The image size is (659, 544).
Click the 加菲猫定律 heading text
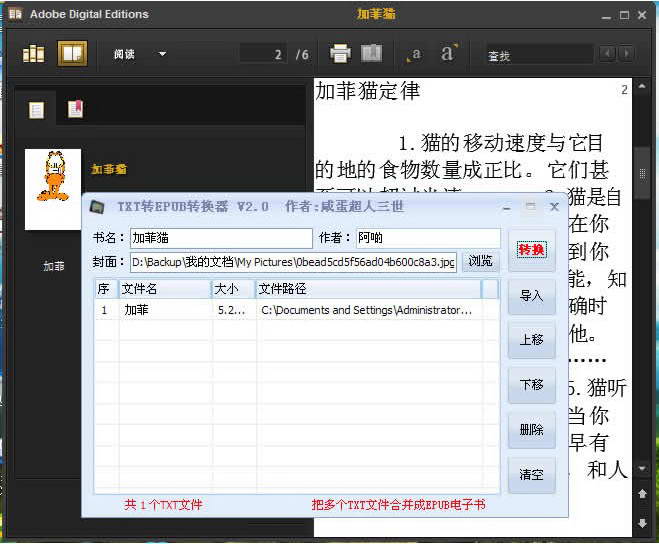(x=368, y=91)
